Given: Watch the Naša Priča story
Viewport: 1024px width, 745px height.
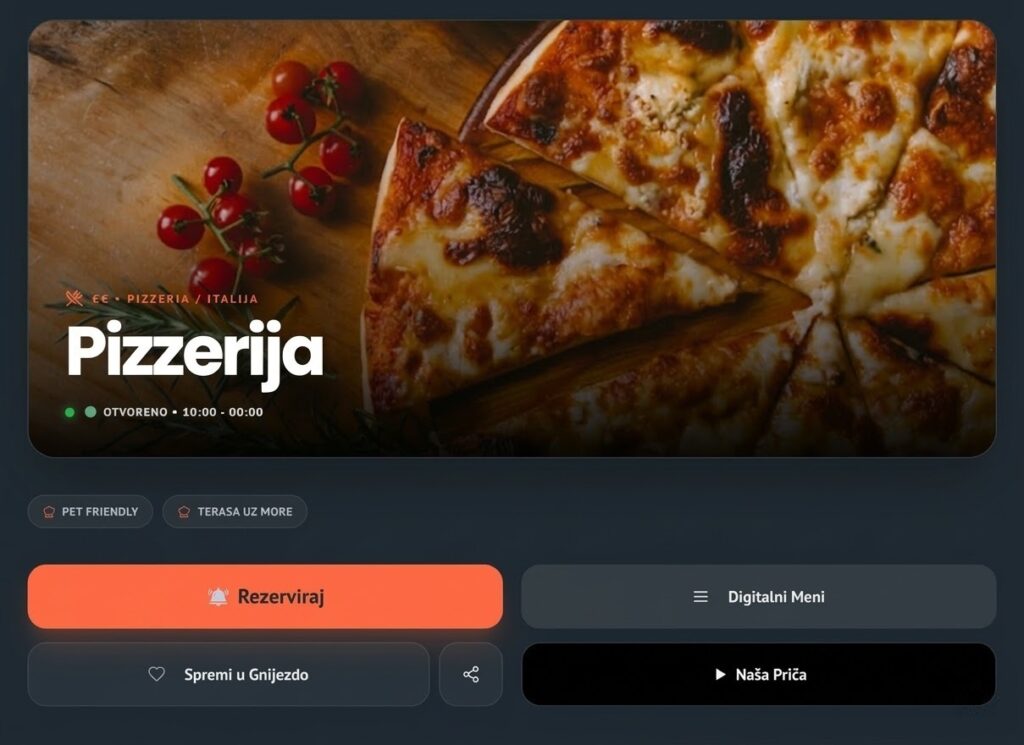Looking at the screenshot, I should tap(759, 674).
